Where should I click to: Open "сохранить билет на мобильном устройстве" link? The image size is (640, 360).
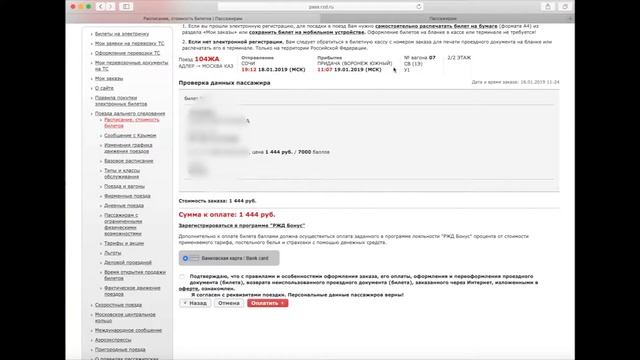pyautogui.click(x=307, y=32)
